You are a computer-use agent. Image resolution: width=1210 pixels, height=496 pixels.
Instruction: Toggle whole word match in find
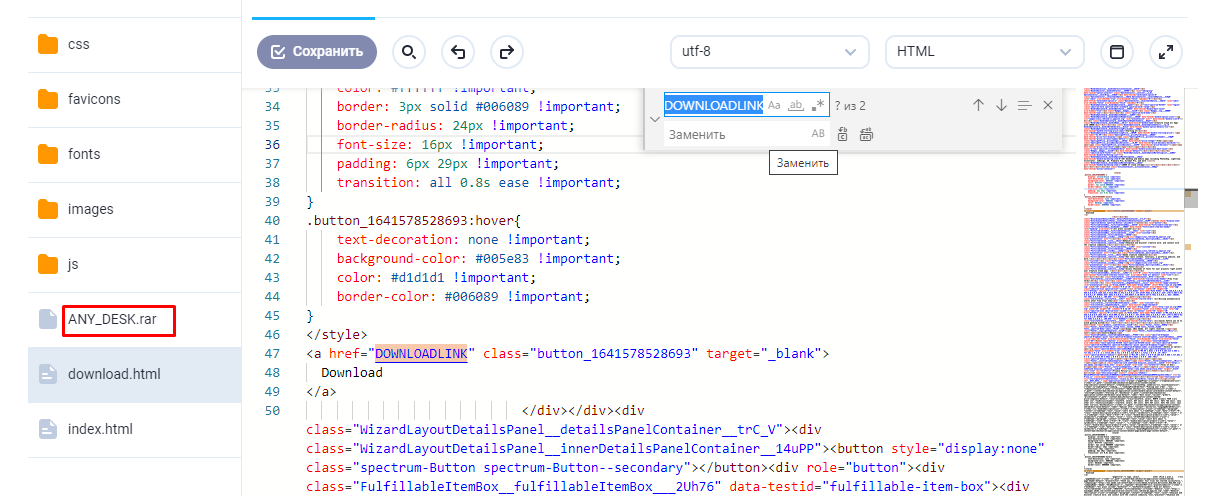pos(796,105)
